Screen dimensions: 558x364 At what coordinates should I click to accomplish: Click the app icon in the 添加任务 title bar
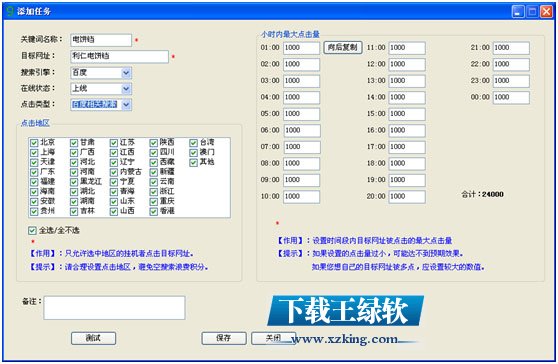10,11
